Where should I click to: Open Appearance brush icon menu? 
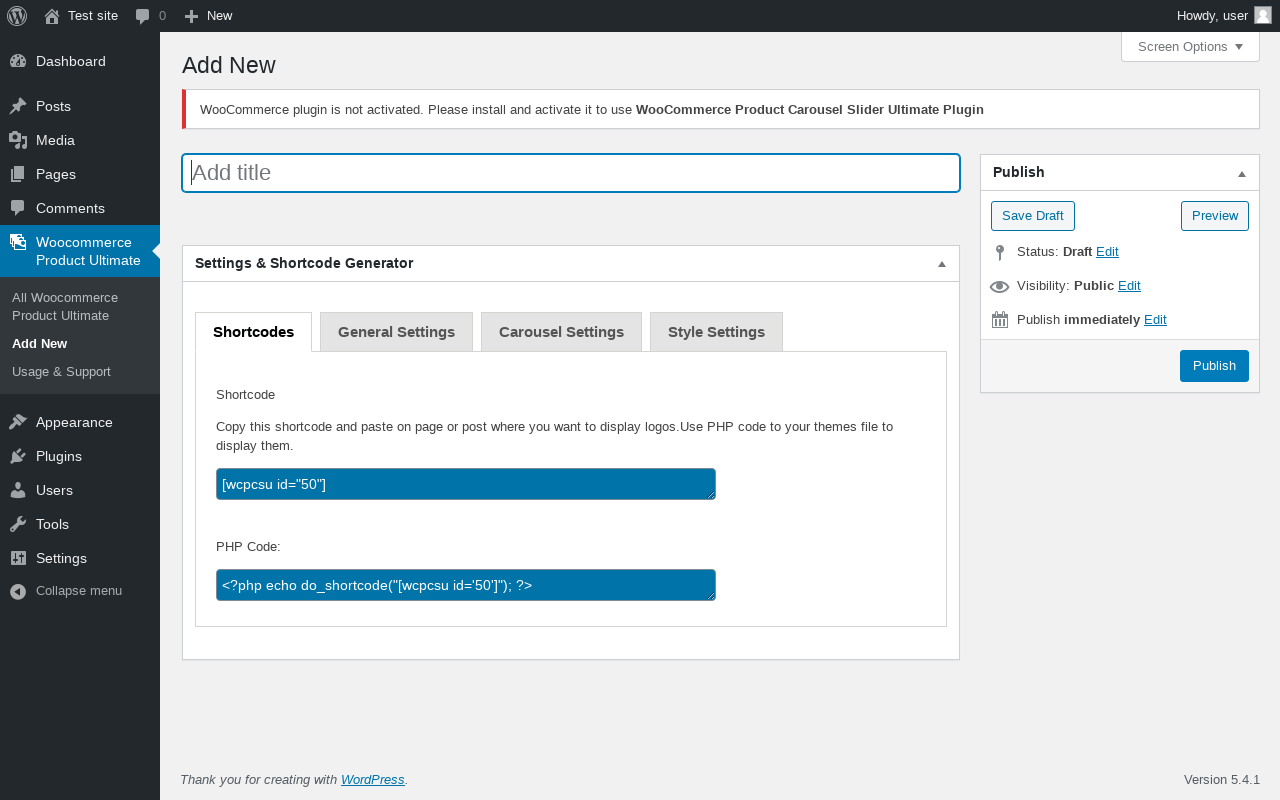[x=18, y=422]
